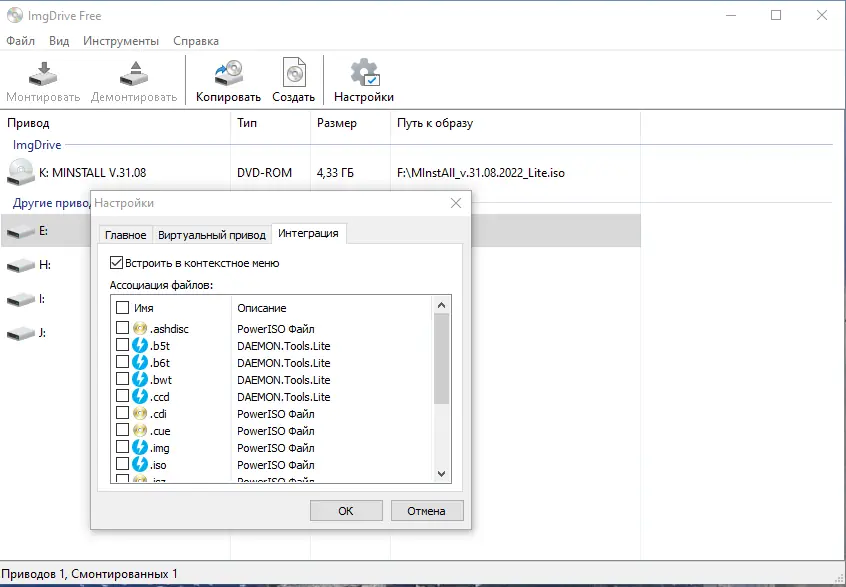
Task: Toggle the Имя select-all checkbox
Action: click(122, 308)
